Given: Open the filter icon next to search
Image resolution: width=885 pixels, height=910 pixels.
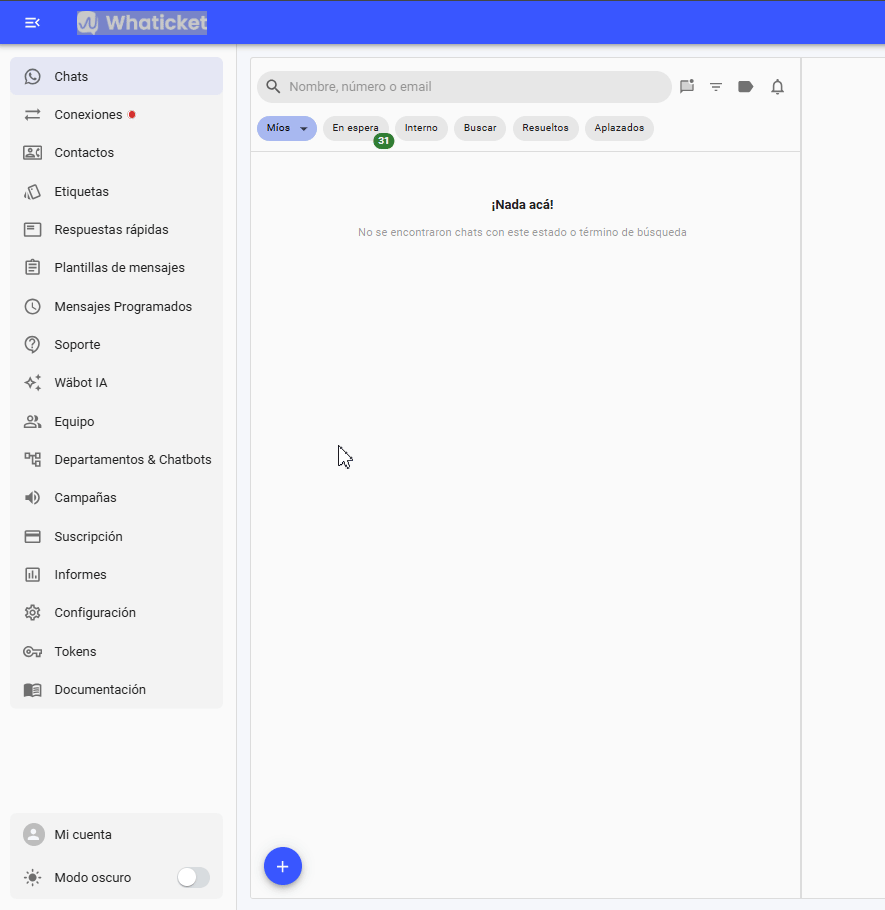Looking at the screenshot, I should coord(716,87).
